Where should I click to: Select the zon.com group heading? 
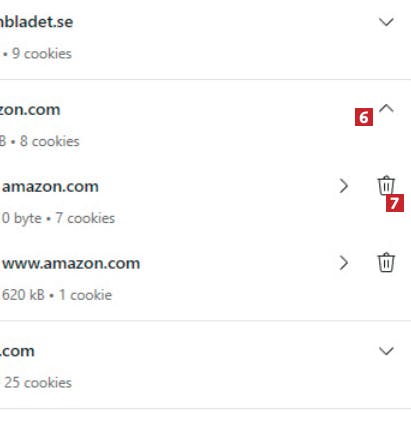click(x=30, y=110)
